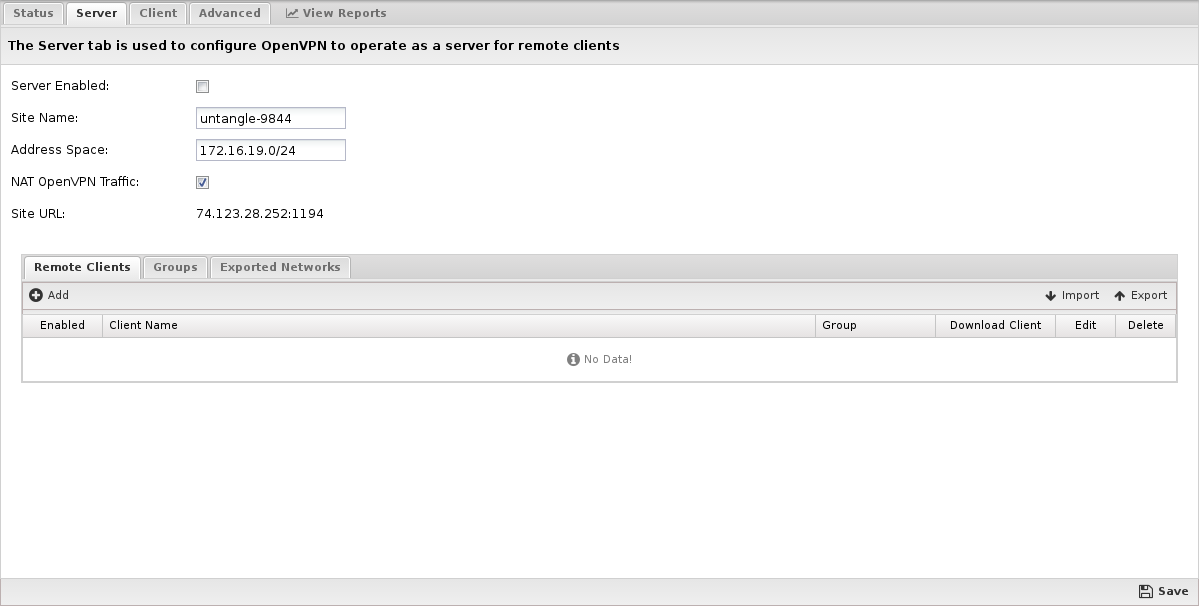Open View Reports
Viewport: 1199px width, 606px height.
[336, 13]
